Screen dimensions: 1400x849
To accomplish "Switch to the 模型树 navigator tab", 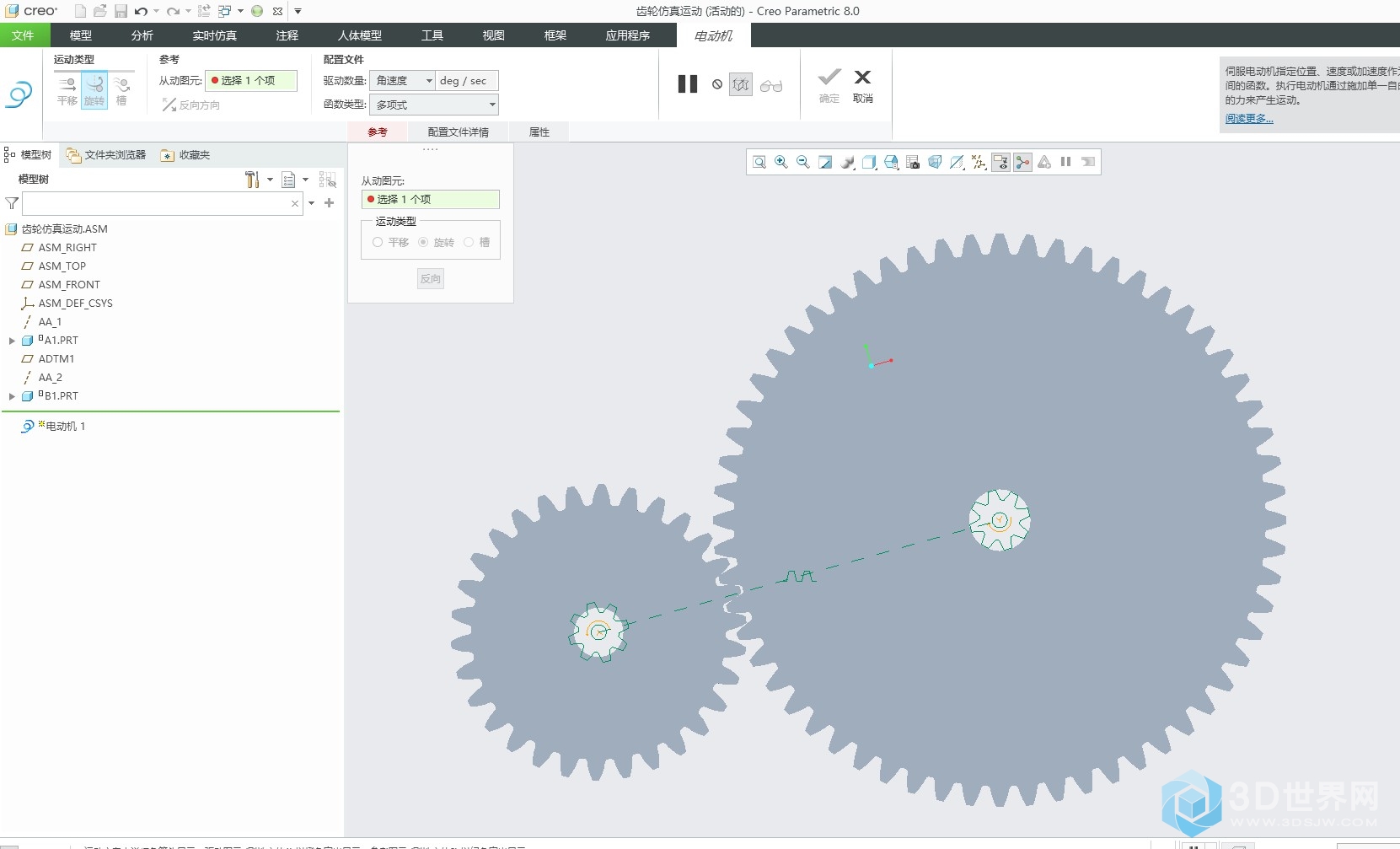I will click(x=28, y=155).
